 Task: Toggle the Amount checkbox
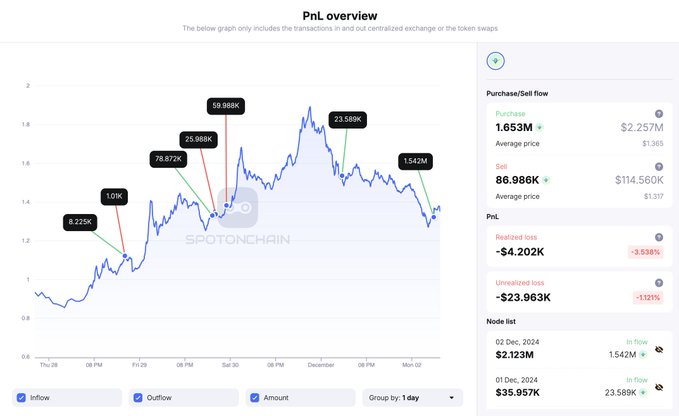click(255, 397)
